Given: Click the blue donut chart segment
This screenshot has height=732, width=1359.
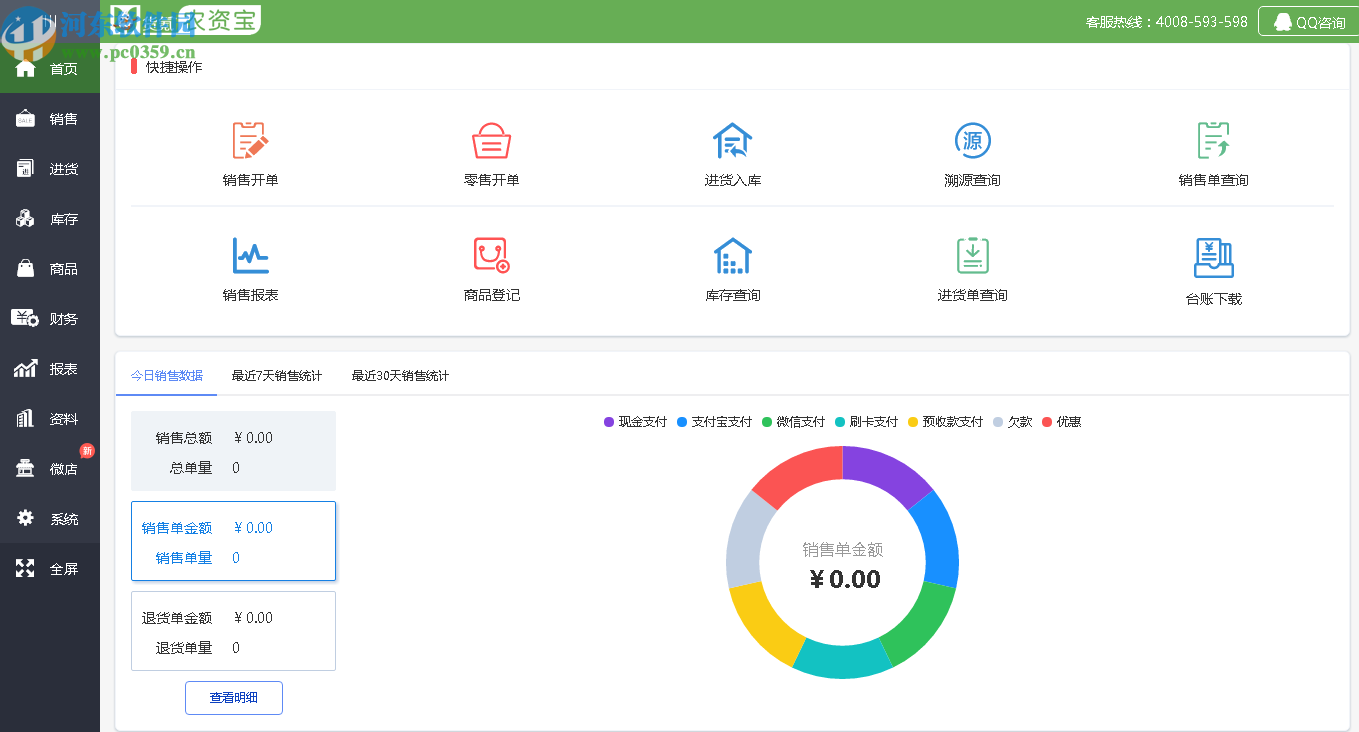Looking at the screenshot, I should pos(941,538).
